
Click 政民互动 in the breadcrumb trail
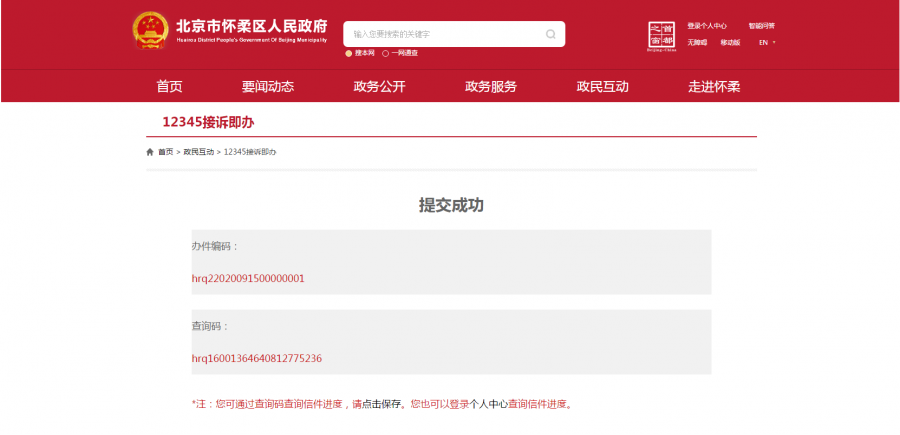coord(198,152)
